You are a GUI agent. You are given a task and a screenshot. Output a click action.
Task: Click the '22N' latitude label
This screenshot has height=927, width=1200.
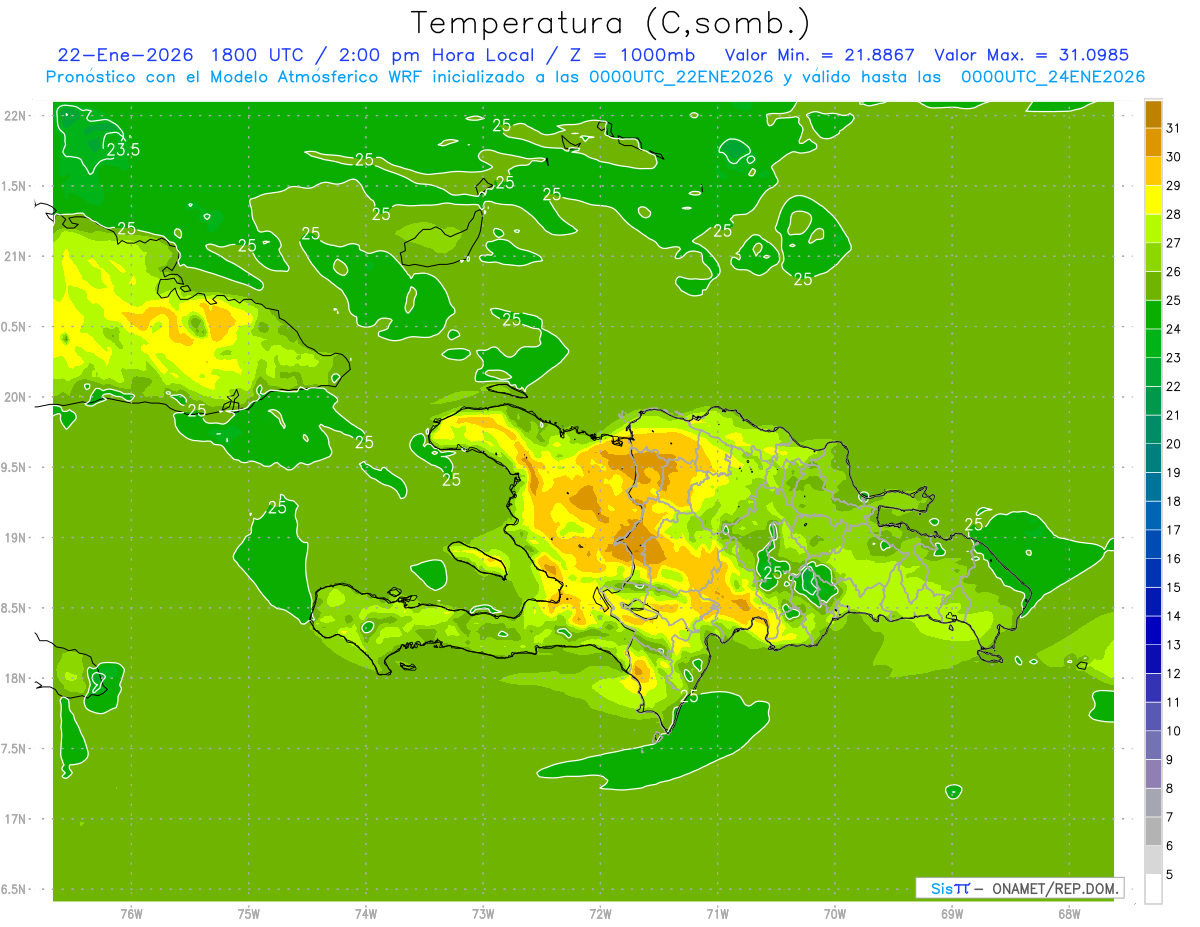point(17,115)
